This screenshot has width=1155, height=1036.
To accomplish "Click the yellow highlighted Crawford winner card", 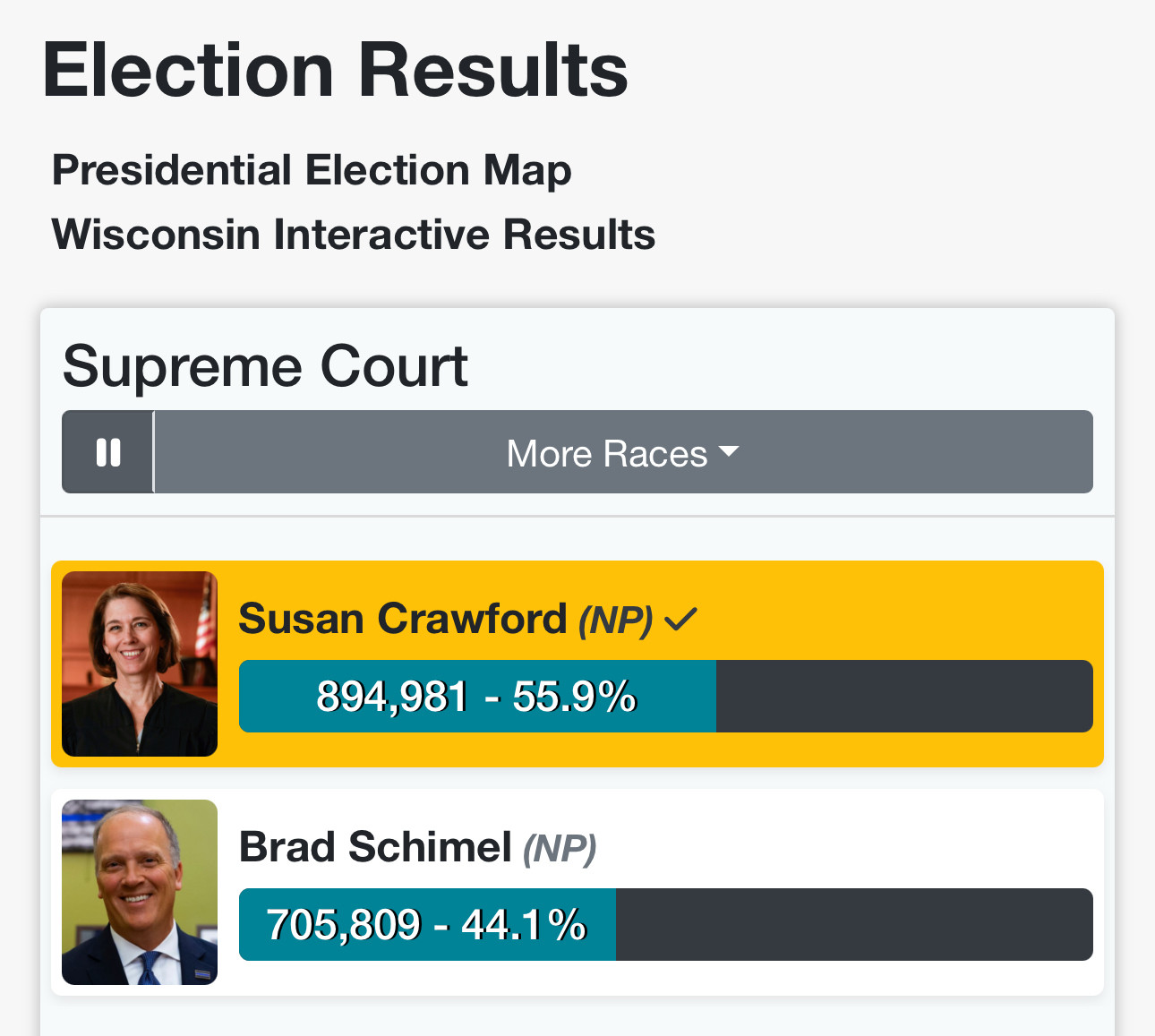I will click(x=577, y=664).
